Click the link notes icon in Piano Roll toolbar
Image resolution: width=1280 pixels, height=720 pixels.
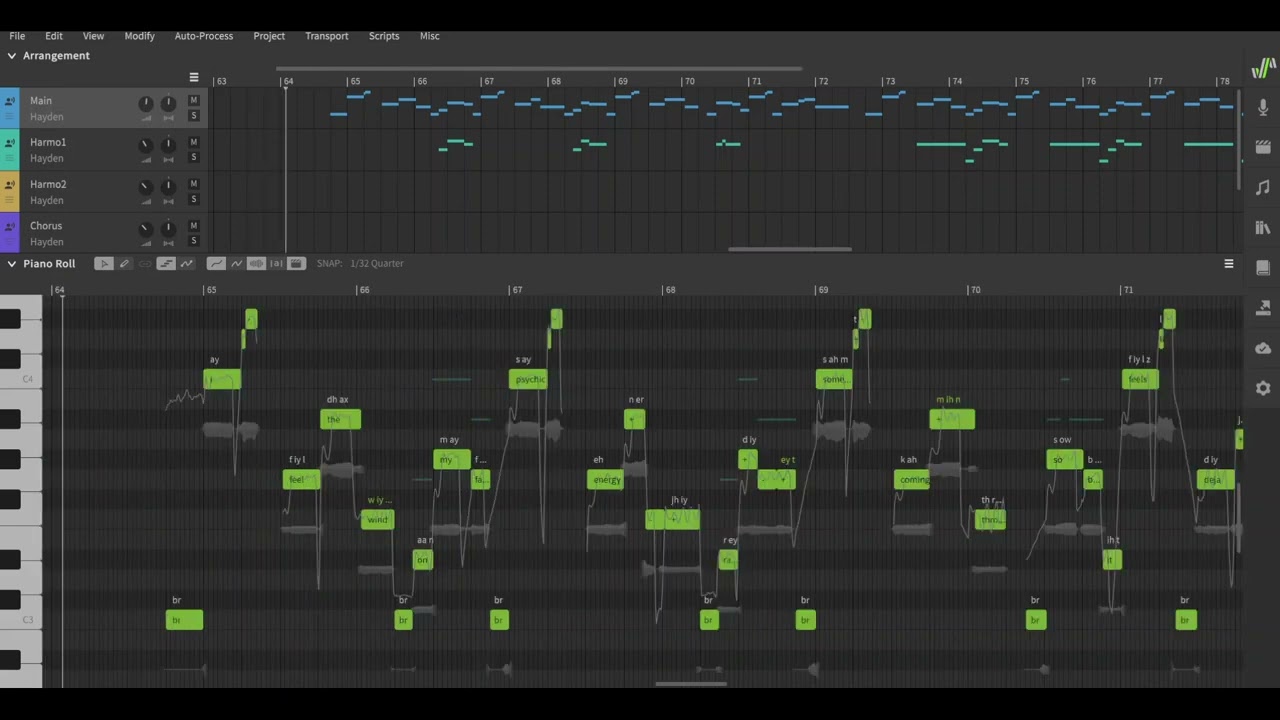[x=145, y=263]
